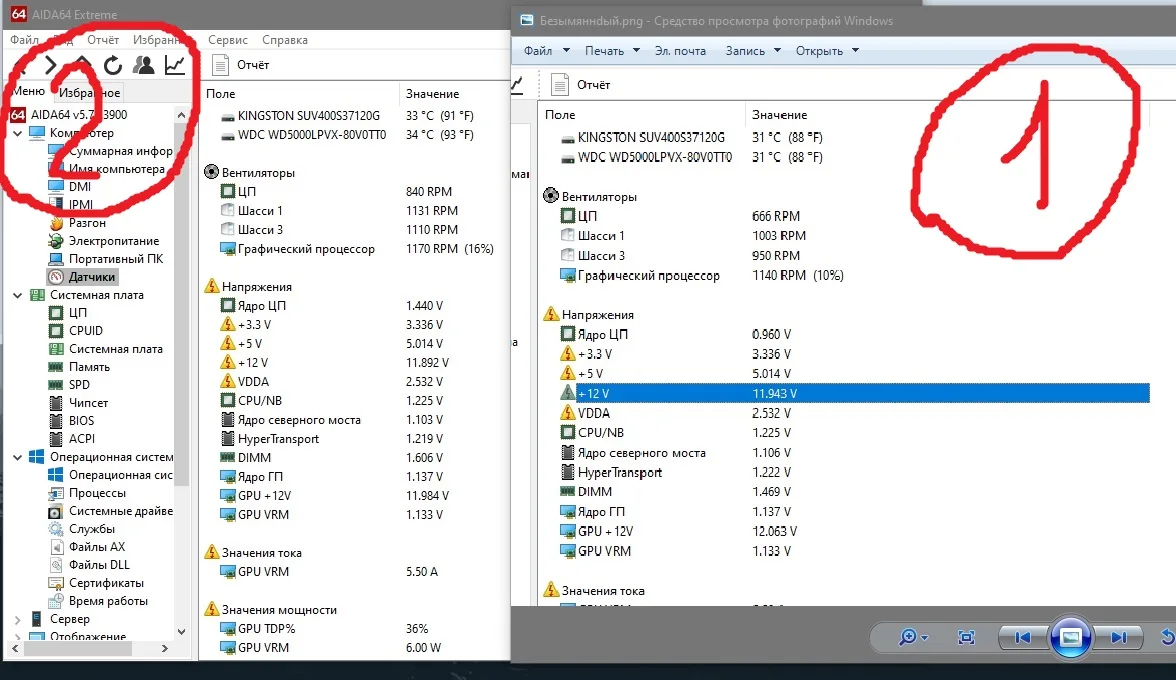This screenshot has width=1176, height=680.
Task: Select the HyperTransport voltage row in AIDA64
Action: click(278, 439)
